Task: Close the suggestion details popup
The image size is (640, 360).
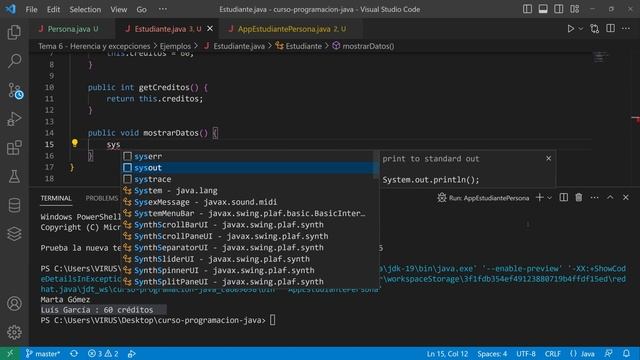Action: 549,158
